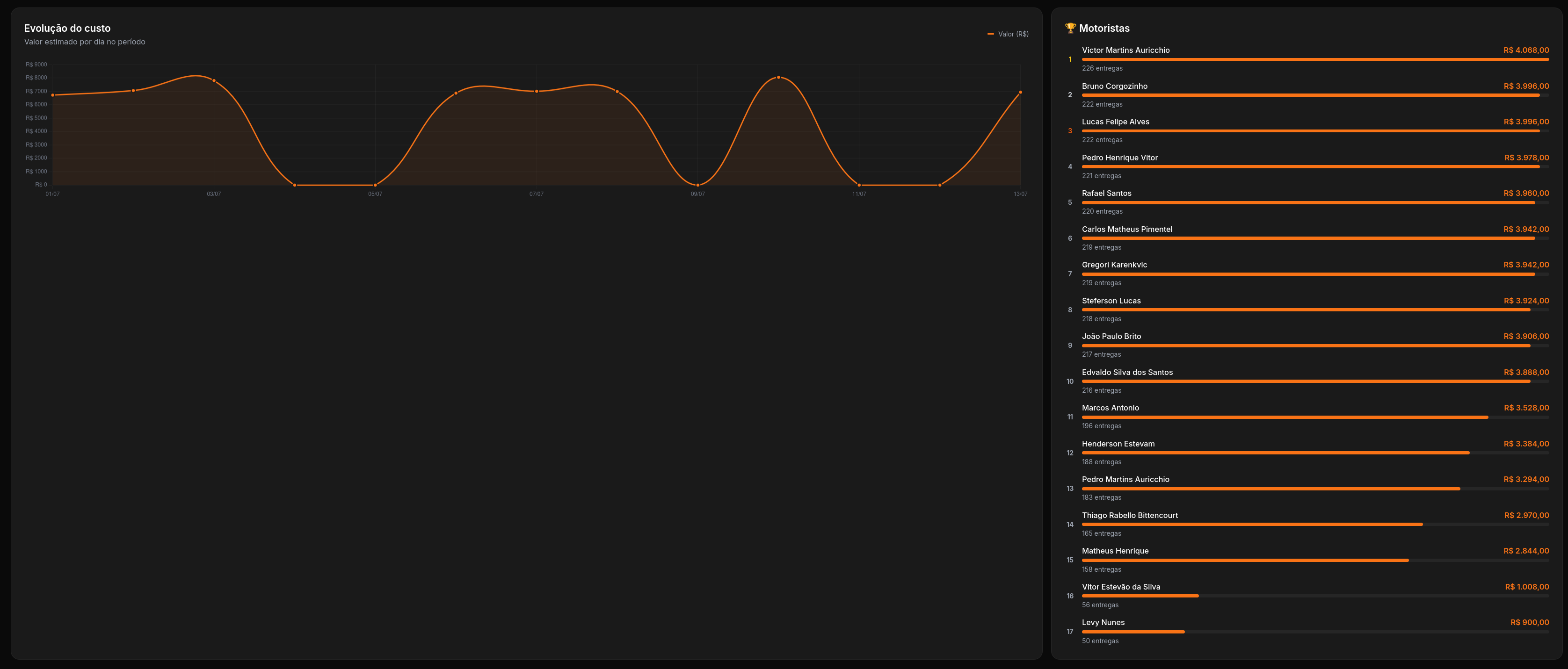This screenshot has width=1568, height=669.
Task: Click the chart data point at 07/07
Action: 536,91
